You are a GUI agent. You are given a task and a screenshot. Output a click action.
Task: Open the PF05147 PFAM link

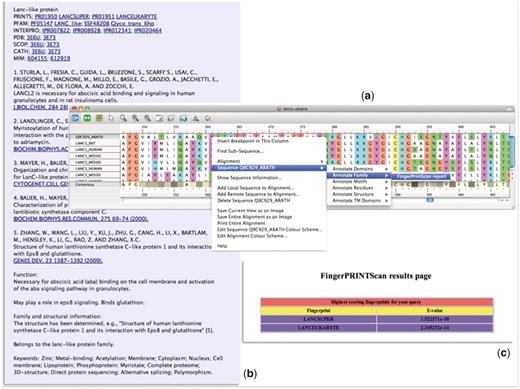42,23
